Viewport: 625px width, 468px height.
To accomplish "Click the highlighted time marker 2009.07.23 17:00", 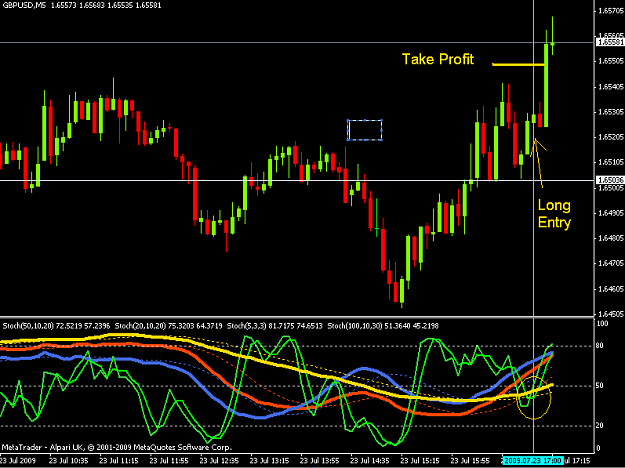I will (533, 461).
